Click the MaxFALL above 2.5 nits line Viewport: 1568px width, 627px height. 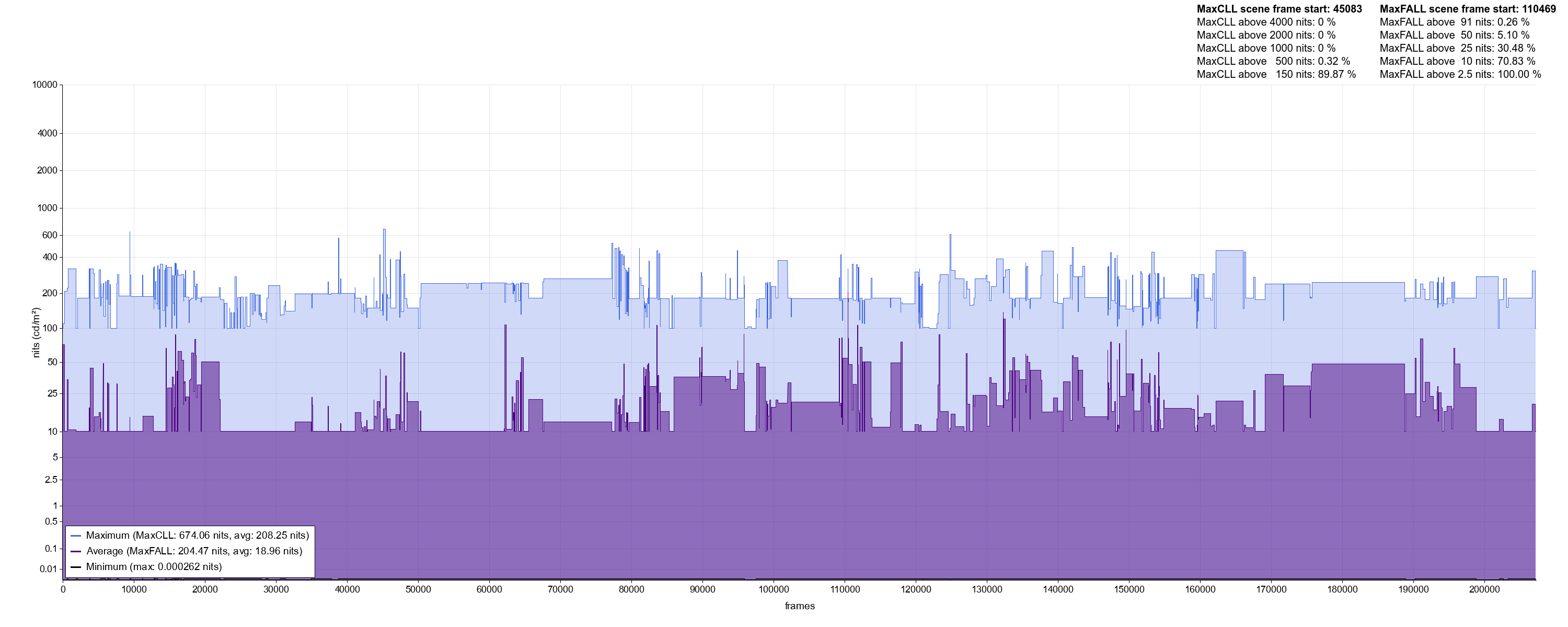coord(1460,74)
